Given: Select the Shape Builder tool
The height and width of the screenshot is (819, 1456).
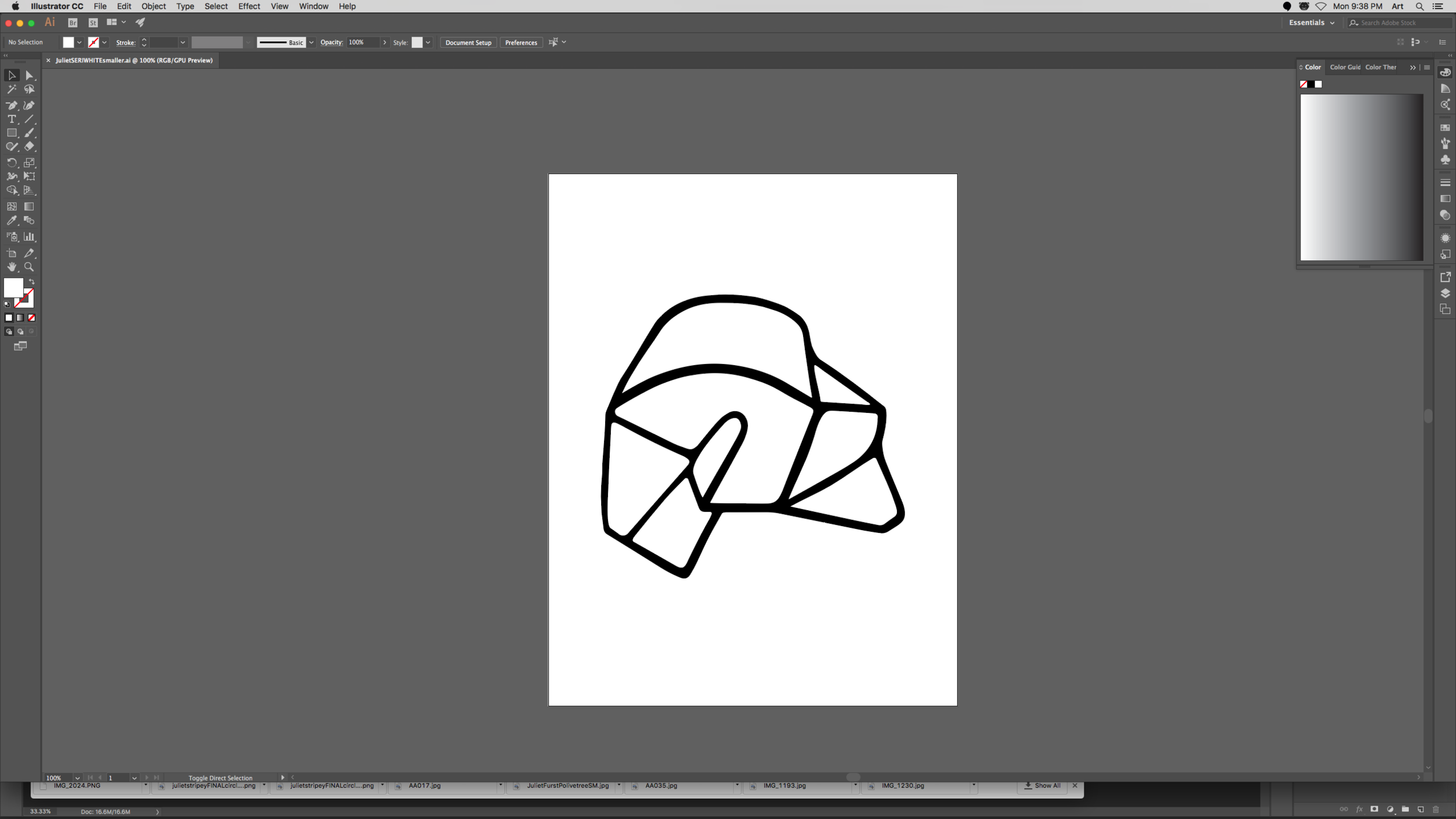Looking at the screenshot, I should pyautogui.click(x=12, y=190).
